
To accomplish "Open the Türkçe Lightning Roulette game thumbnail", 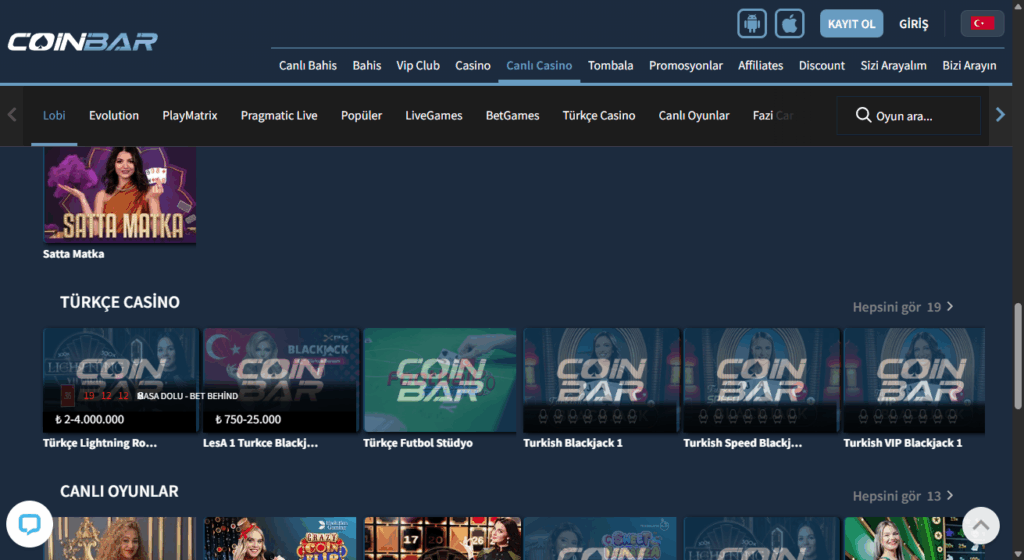I will [x=120, y=380].
